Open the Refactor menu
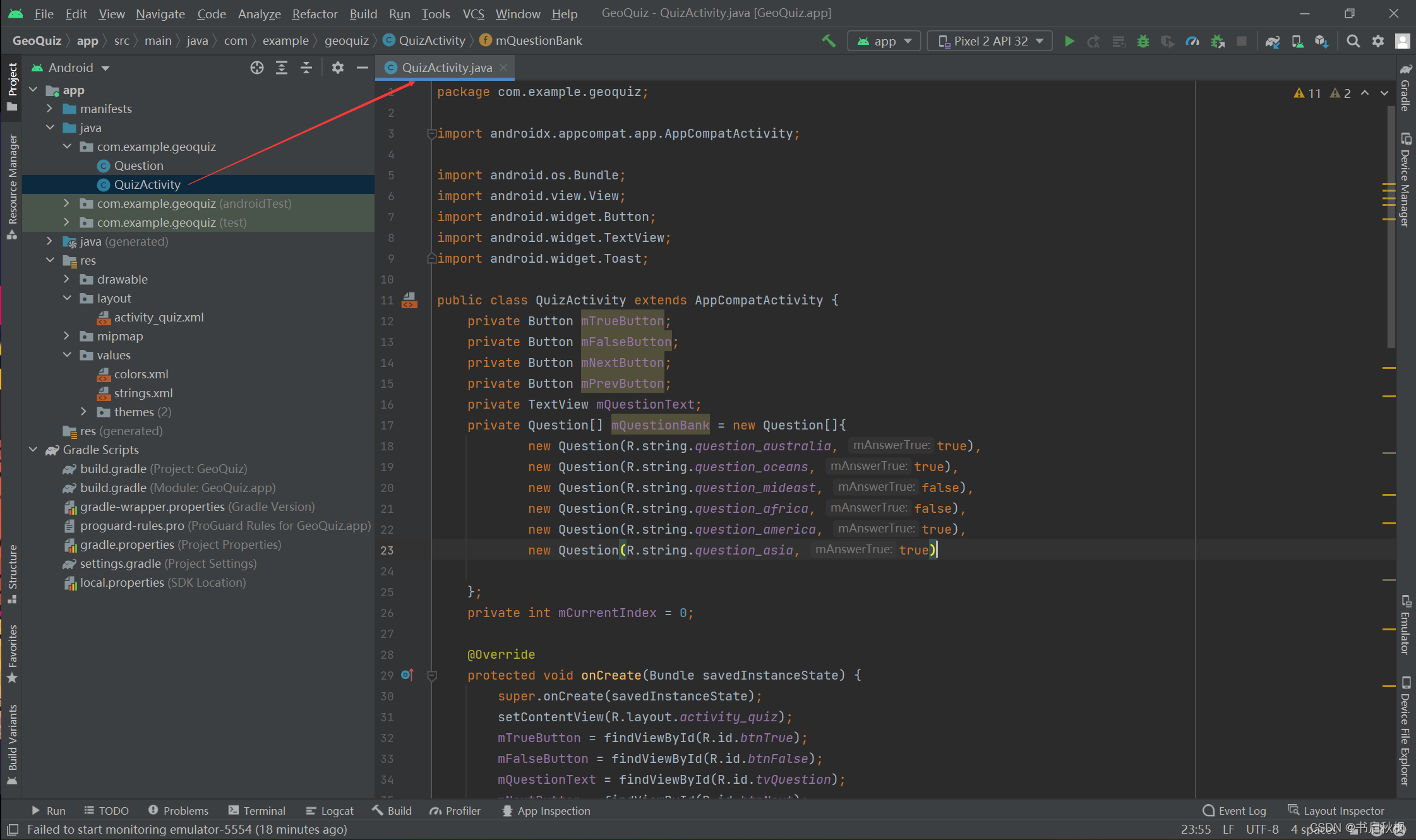The width and height of the screenshot is (1416, 840). pos(315,13)
